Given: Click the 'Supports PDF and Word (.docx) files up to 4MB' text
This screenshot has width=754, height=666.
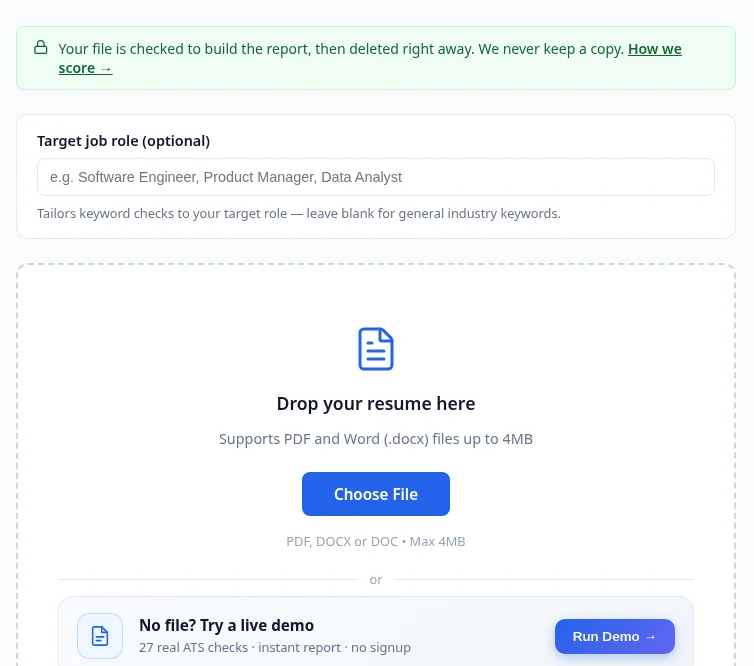Looking at the screenshot, I should click(376, 439).
